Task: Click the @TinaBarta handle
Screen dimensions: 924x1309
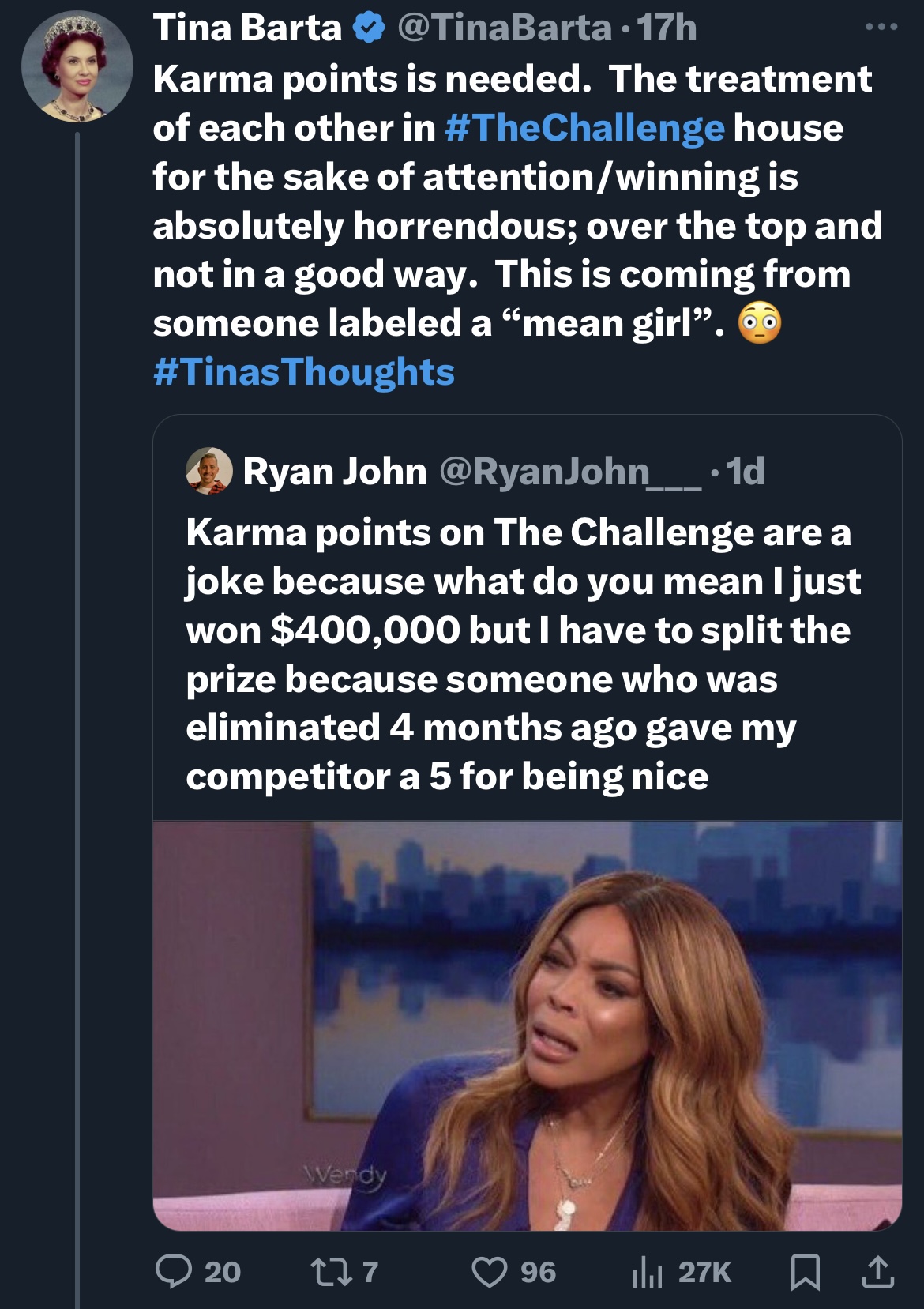Action: tap(505, 28)
